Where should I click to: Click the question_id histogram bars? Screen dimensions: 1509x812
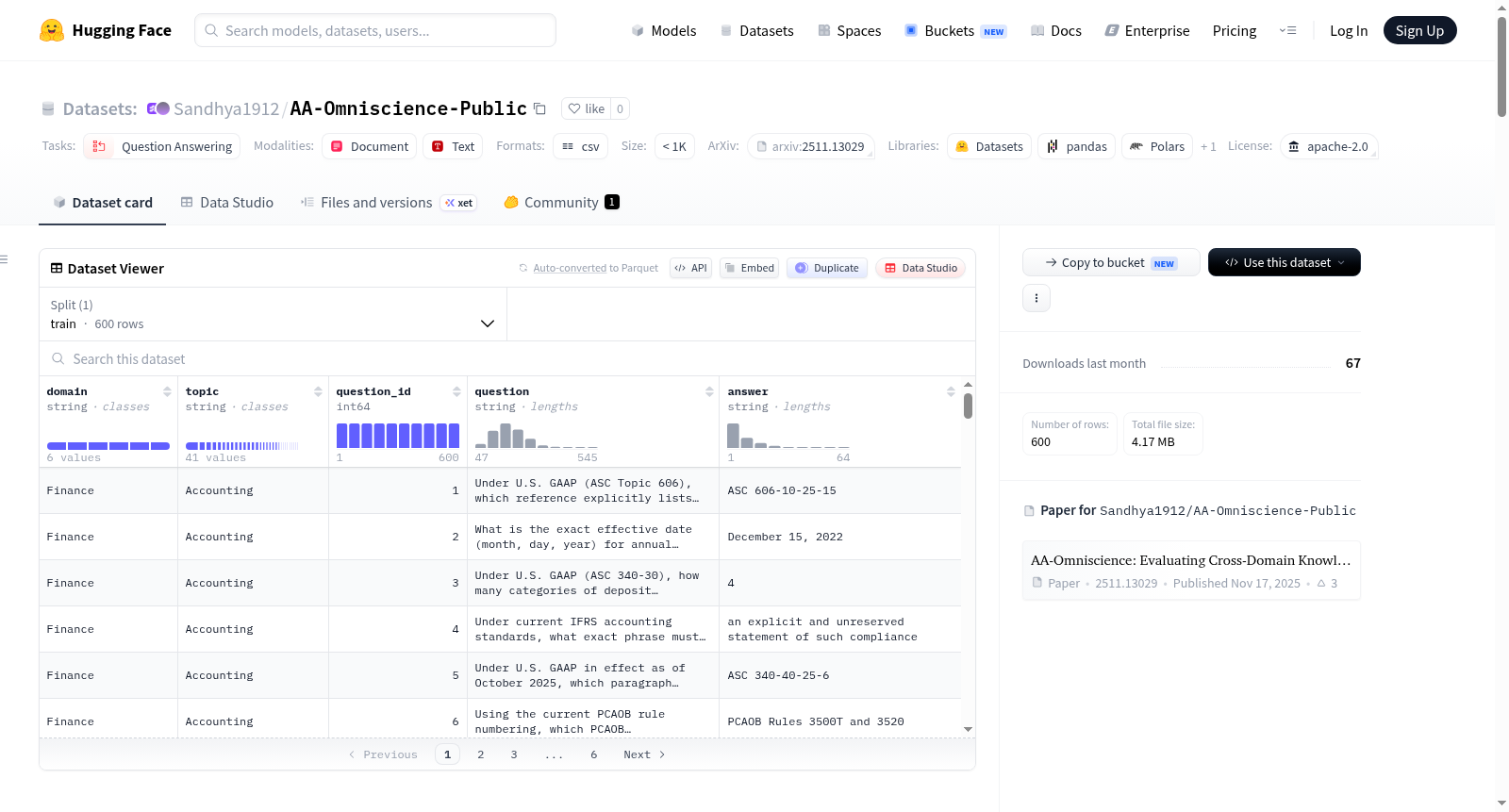click(x=398, y=435)
